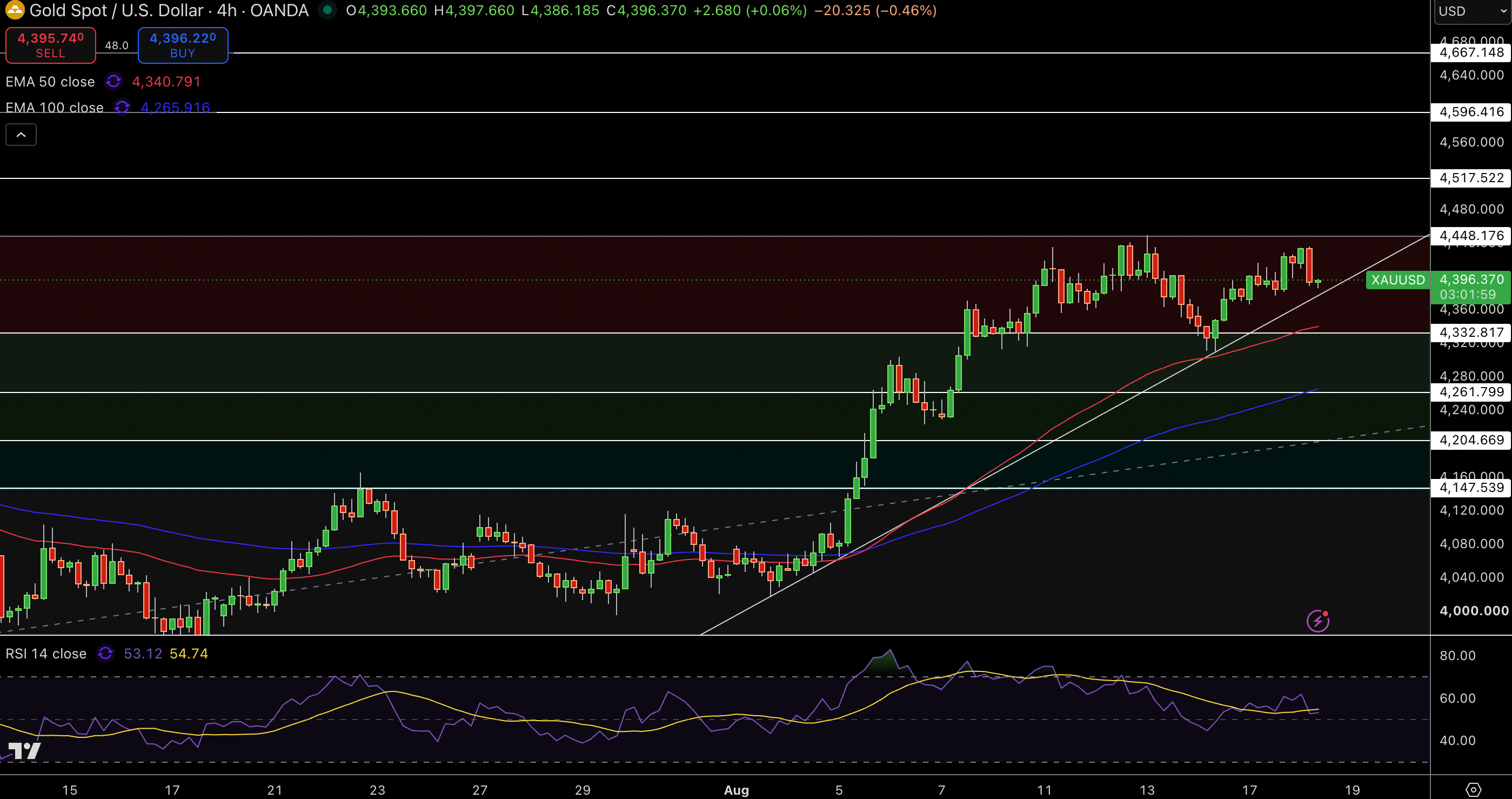The image size is (1512, 799).
Task: Click the XAUUSD symbol price tag
Action: pos(1398,280)
